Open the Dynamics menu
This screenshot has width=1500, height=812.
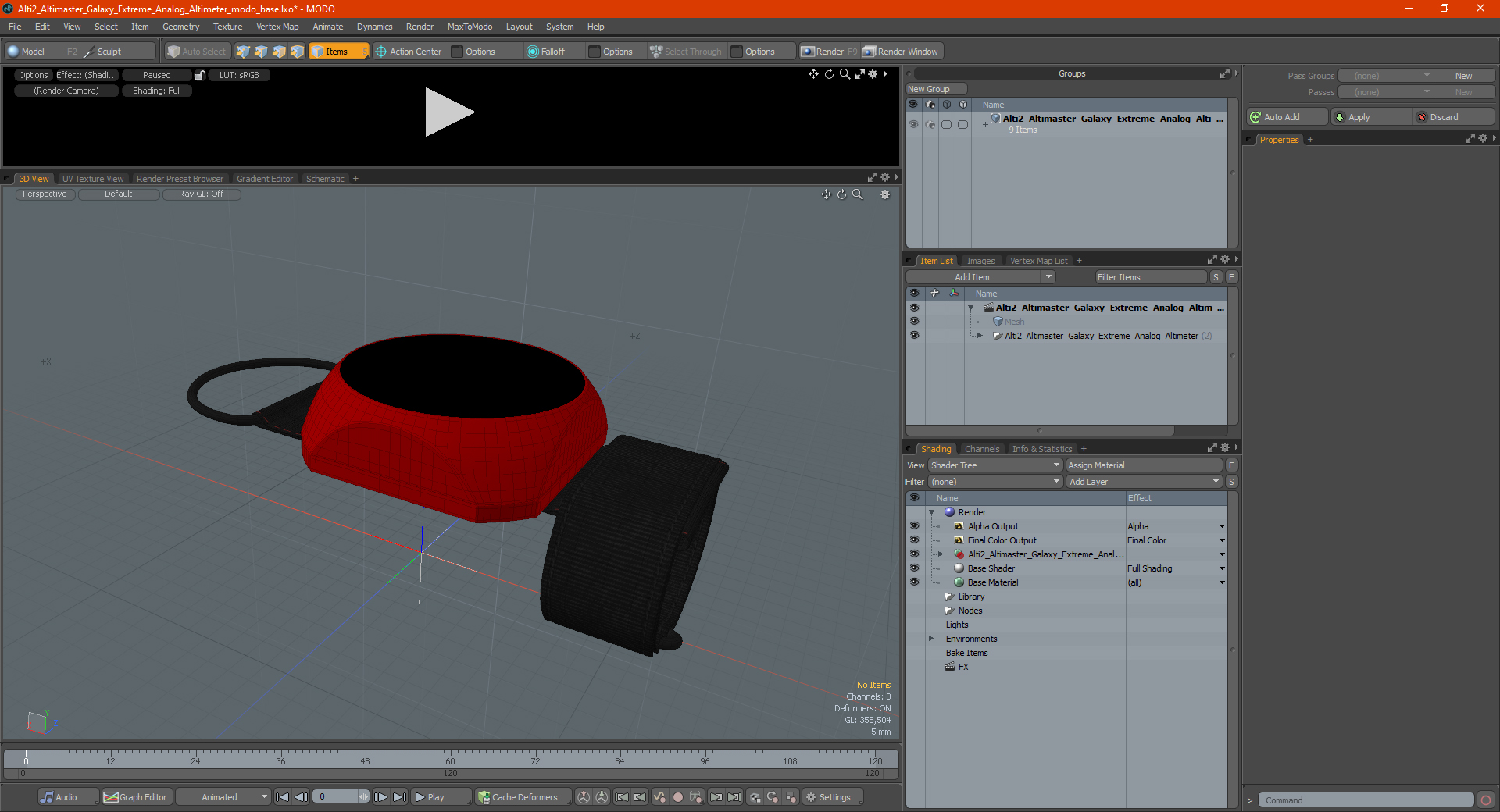374,27
